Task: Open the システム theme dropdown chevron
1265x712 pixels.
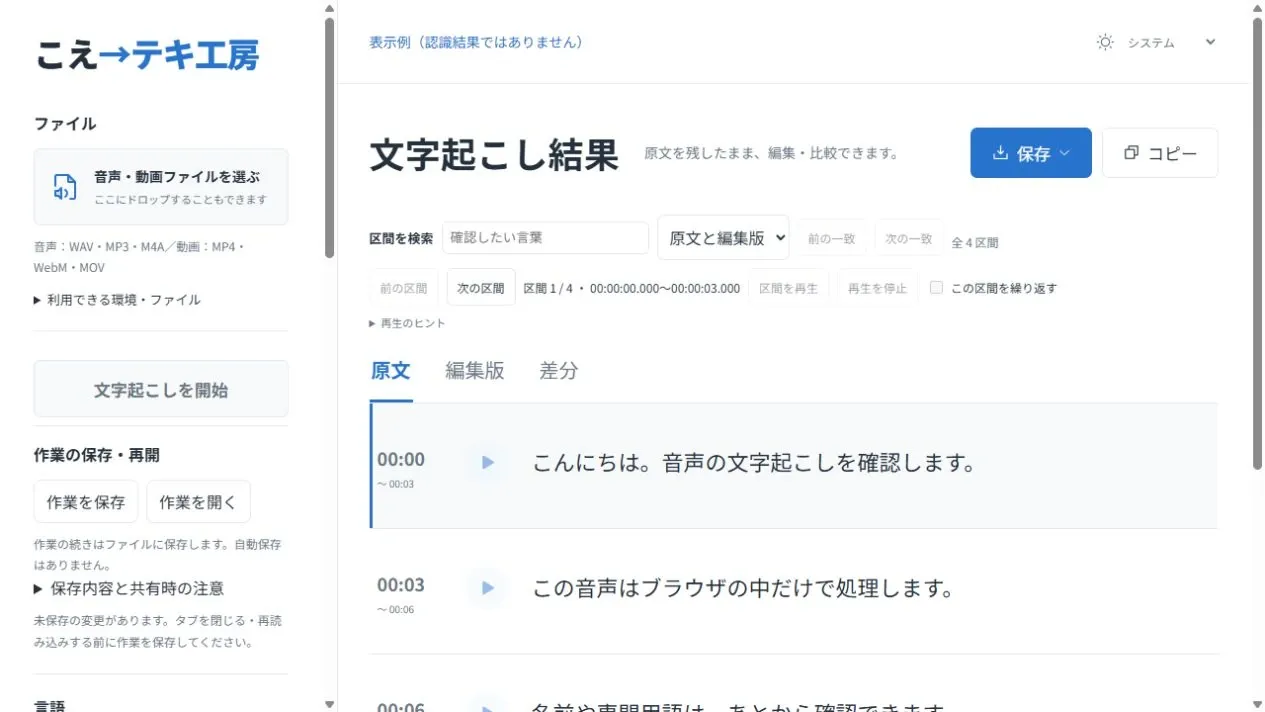Action: [1210, 42]
